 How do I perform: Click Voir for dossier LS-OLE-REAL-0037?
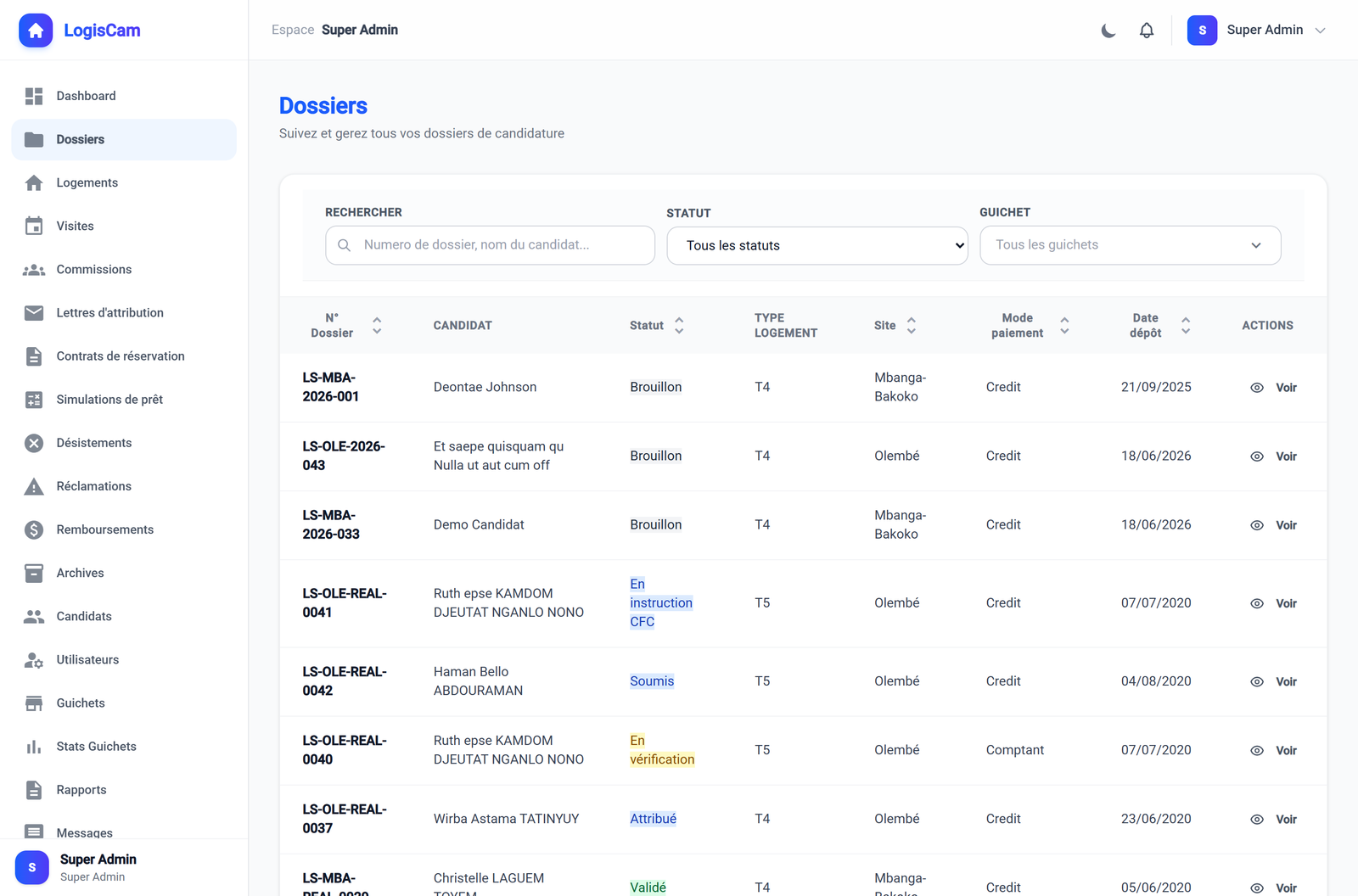pos(1286,820)
